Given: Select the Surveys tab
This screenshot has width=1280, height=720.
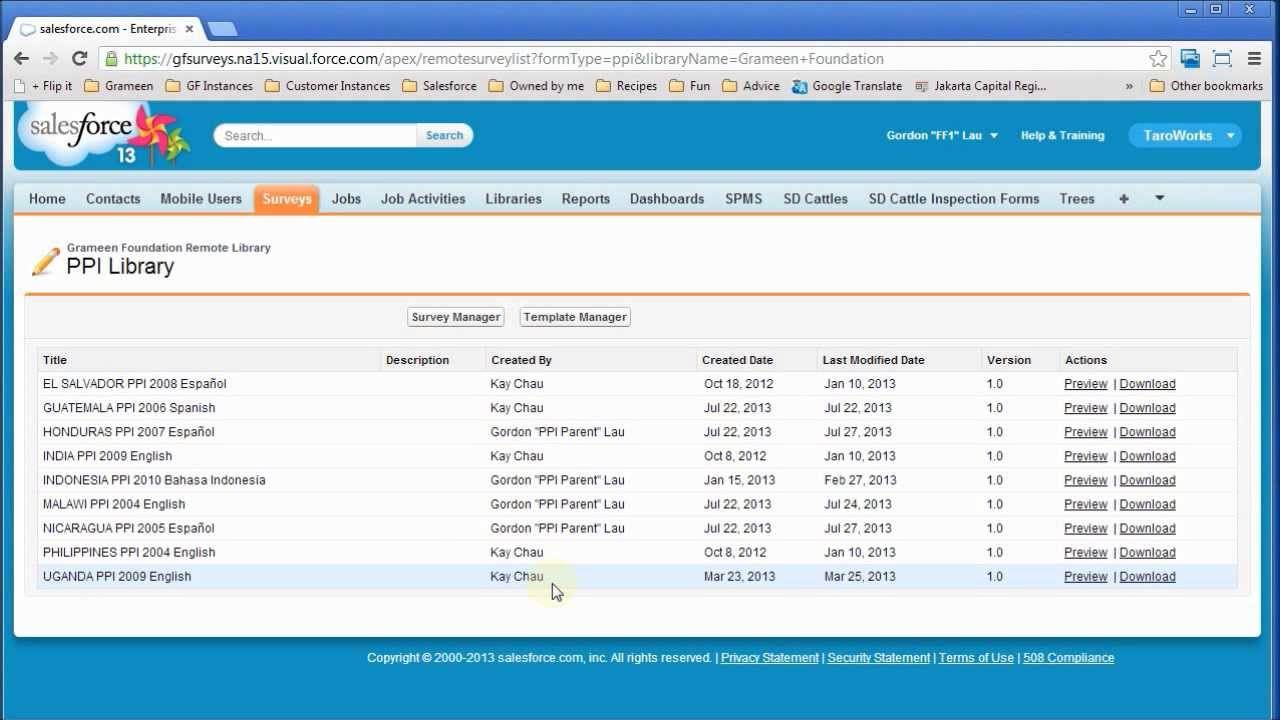Looking at the screenshot, I should click(x=287, y=199).
